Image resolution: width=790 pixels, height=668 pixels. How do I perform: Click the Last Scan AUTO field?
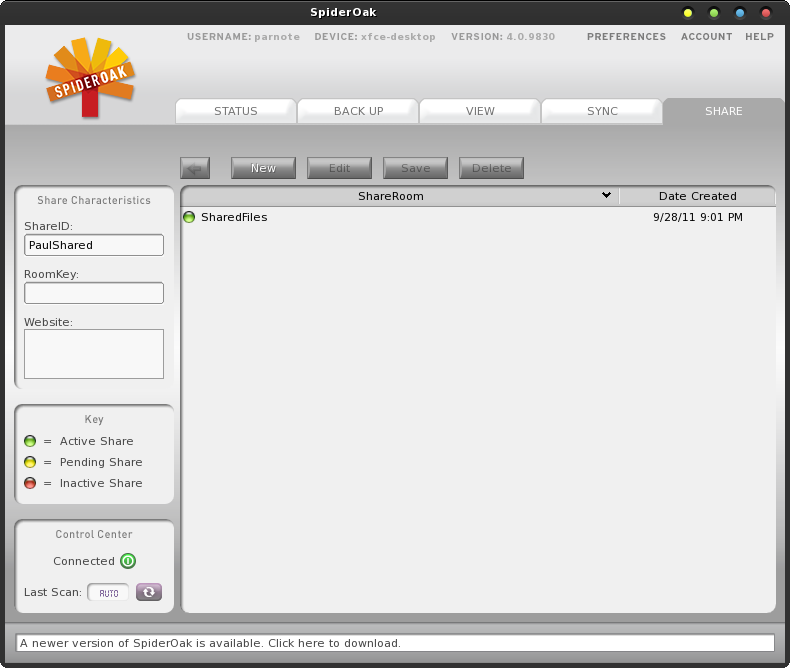(x=108, y=592)
